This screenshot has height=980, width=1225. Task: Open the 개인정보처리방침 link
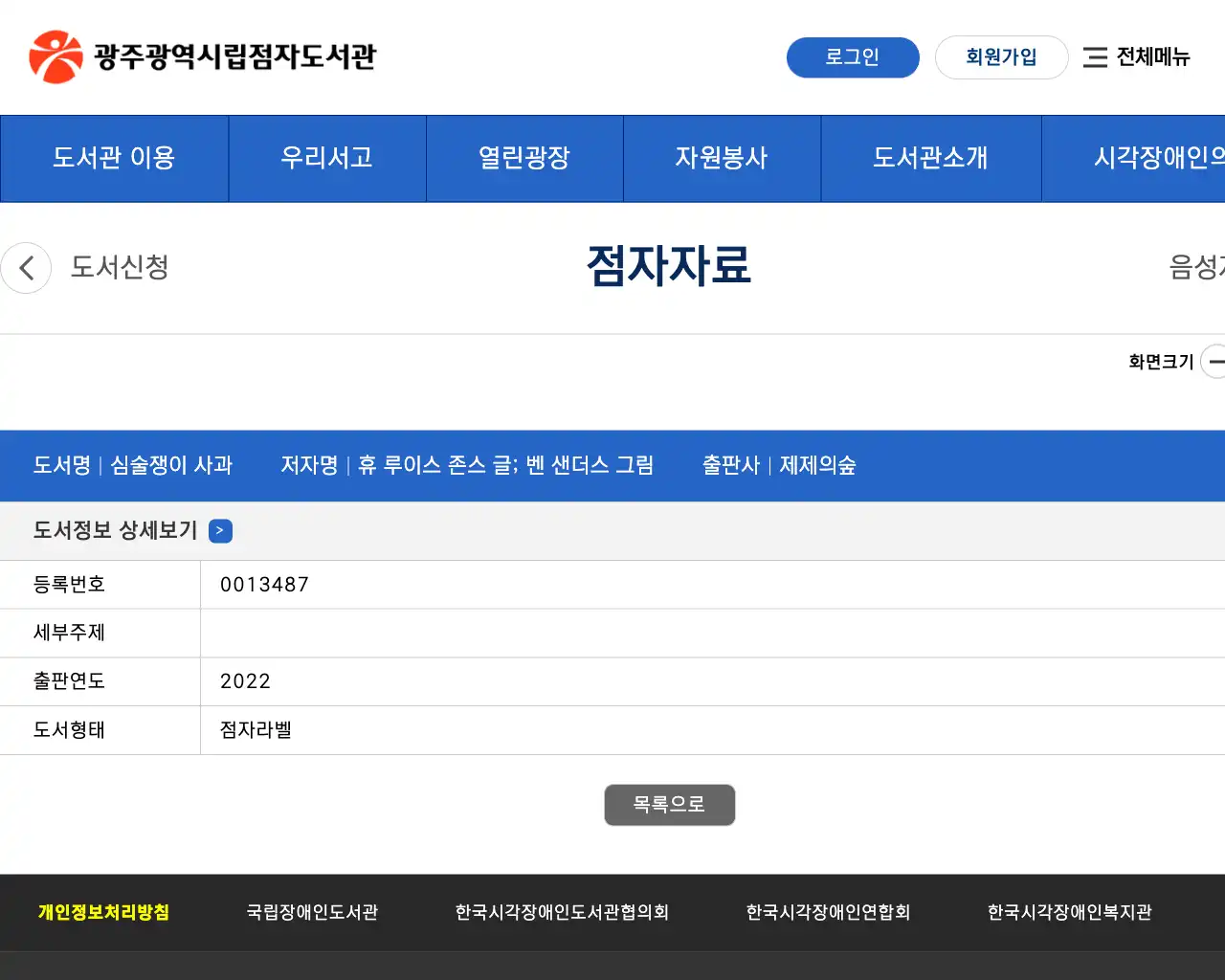tap(102, 912)
